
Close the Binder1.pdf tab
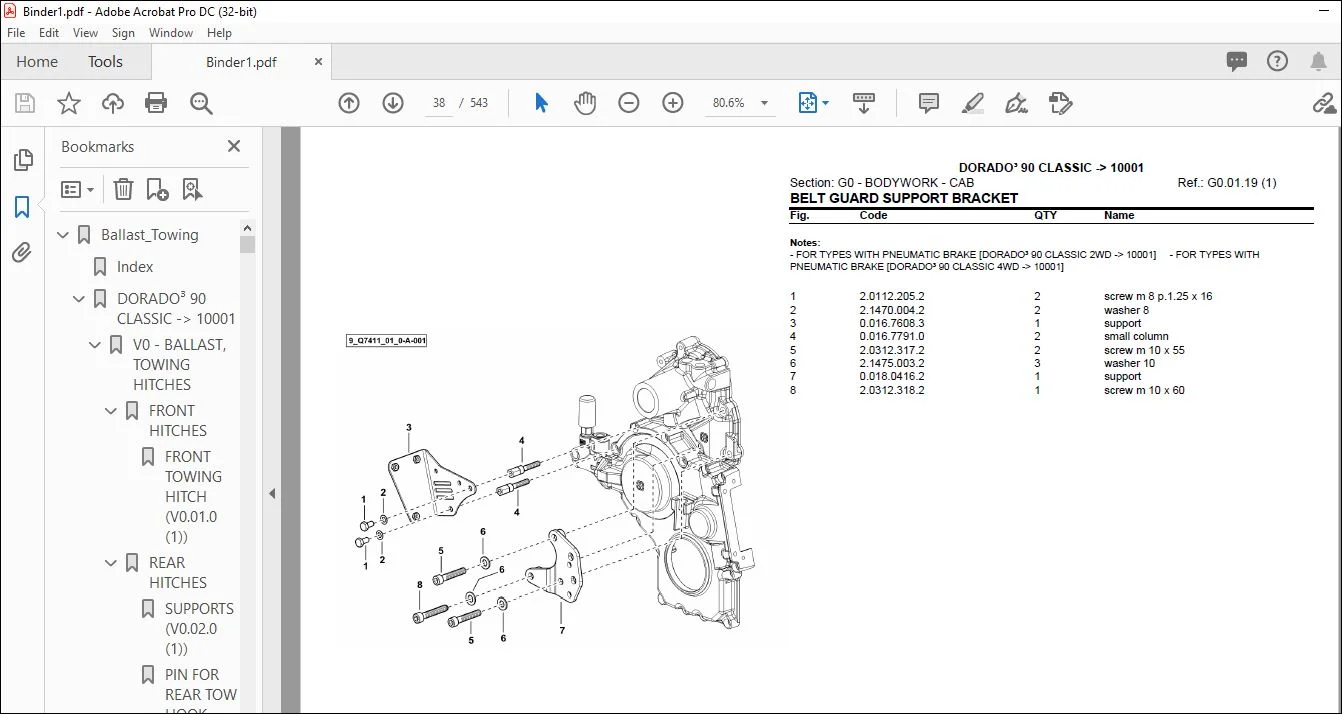[x=319, y=62]
